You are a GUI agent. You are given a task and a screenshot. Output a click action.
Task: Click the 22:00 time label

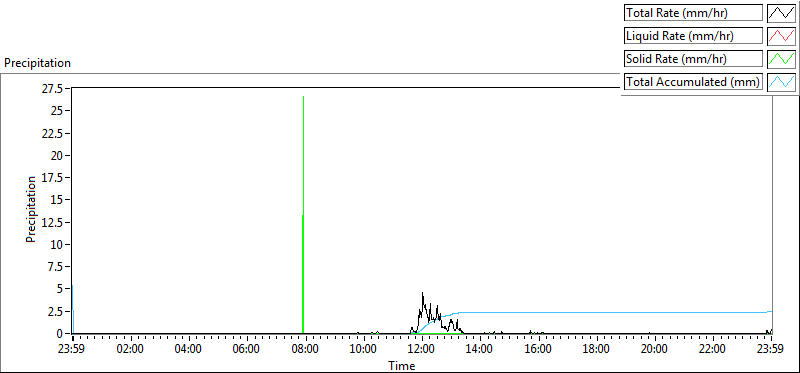pos(713,350)
